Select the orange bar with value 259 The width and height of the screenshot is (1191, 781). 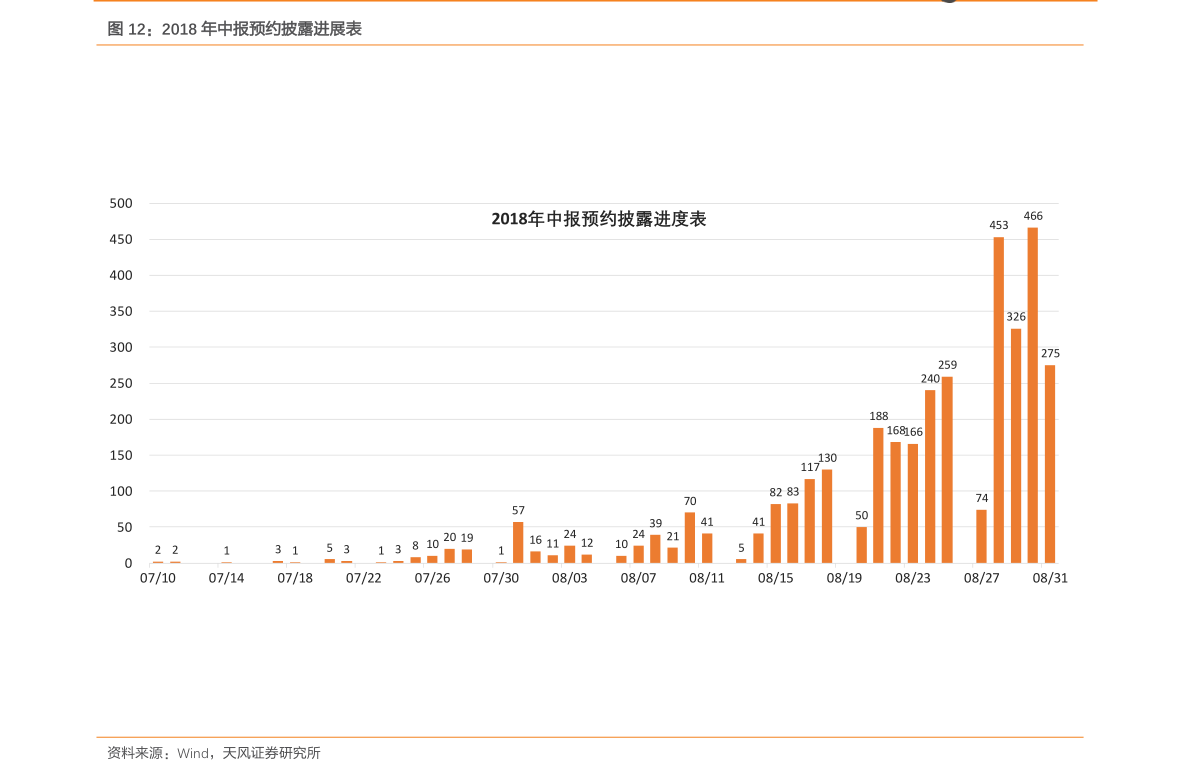947,470
